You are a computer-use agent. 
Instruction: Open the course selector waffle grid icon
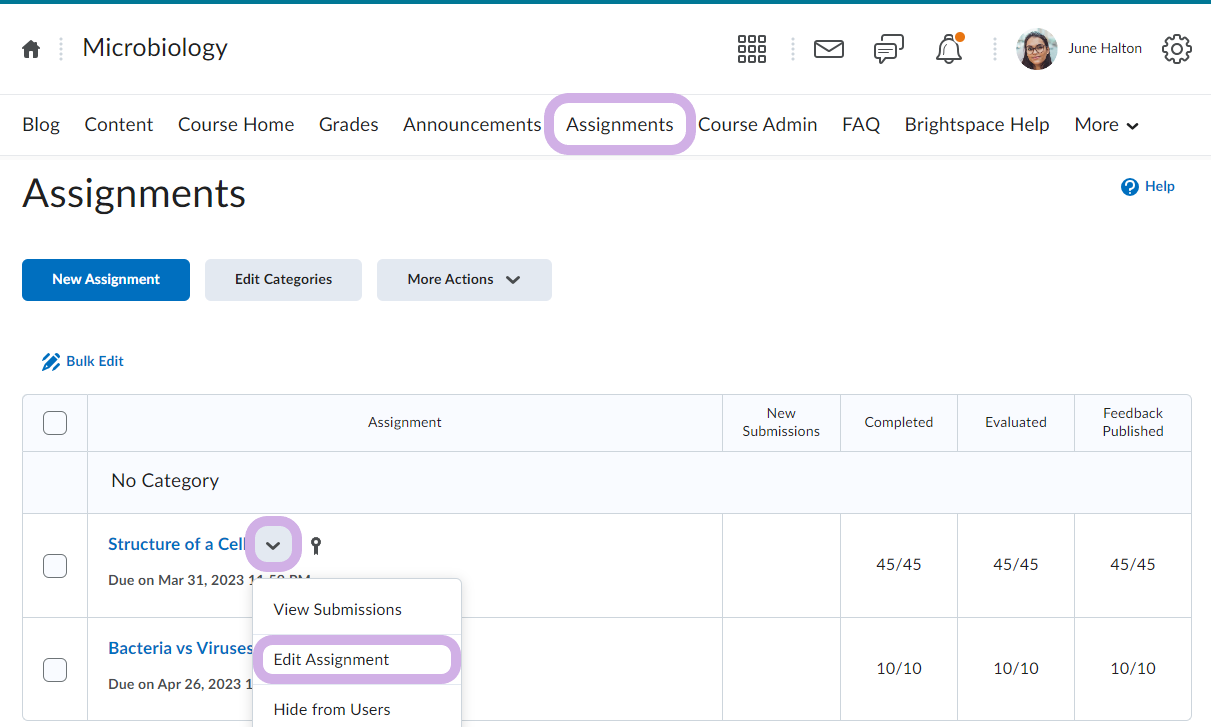(751, 49)
